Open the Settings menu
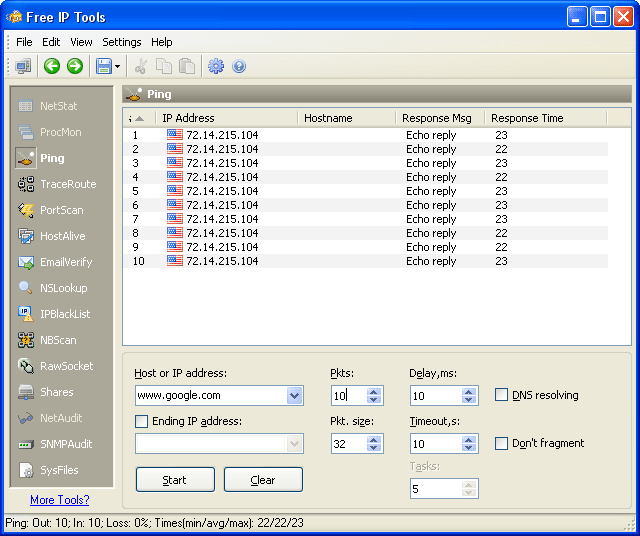 (121, 42)
